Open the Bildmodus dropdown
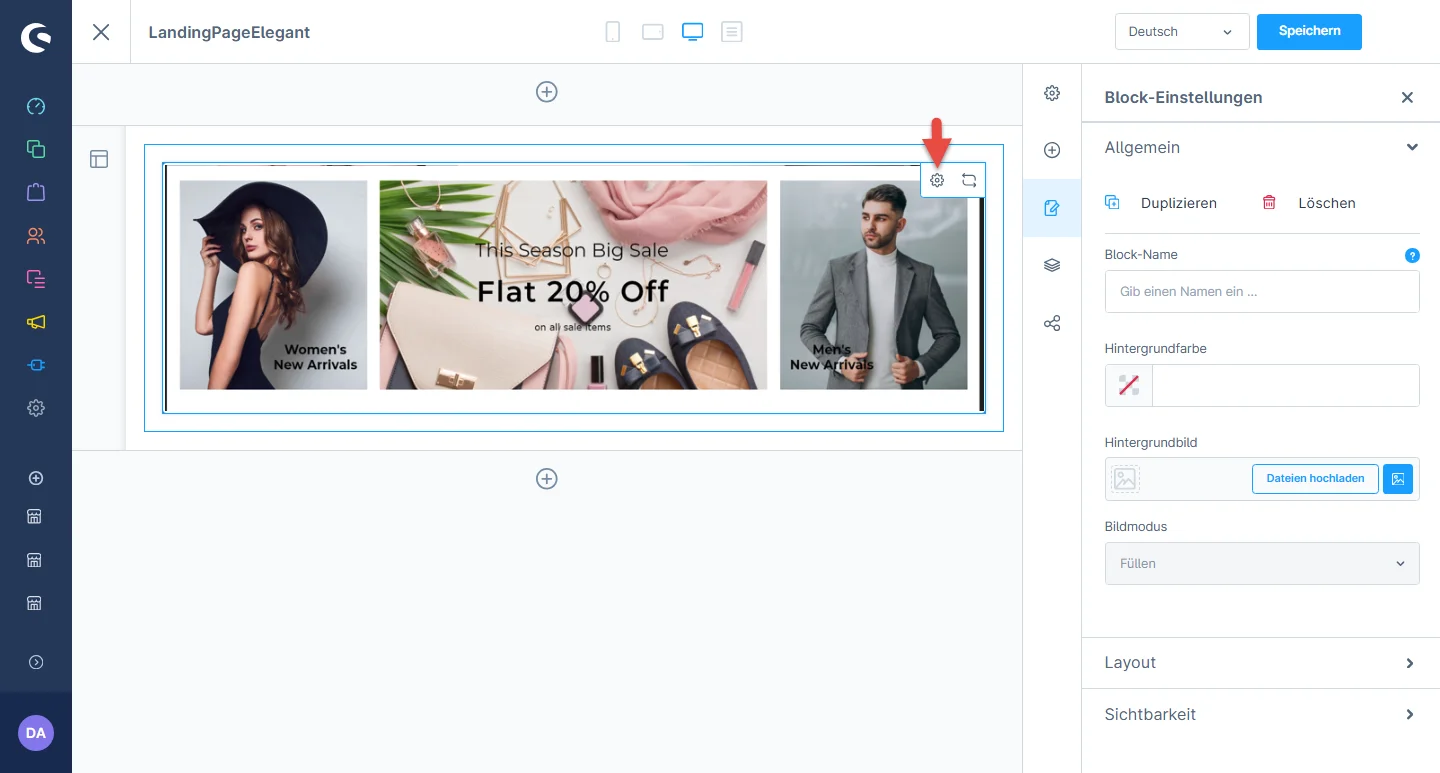 (x=1261, y=564)
